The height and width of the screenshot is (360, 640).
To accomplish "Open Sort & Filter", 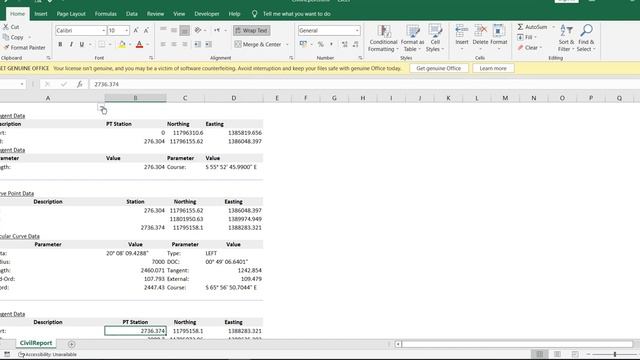I will pos(566,38).
